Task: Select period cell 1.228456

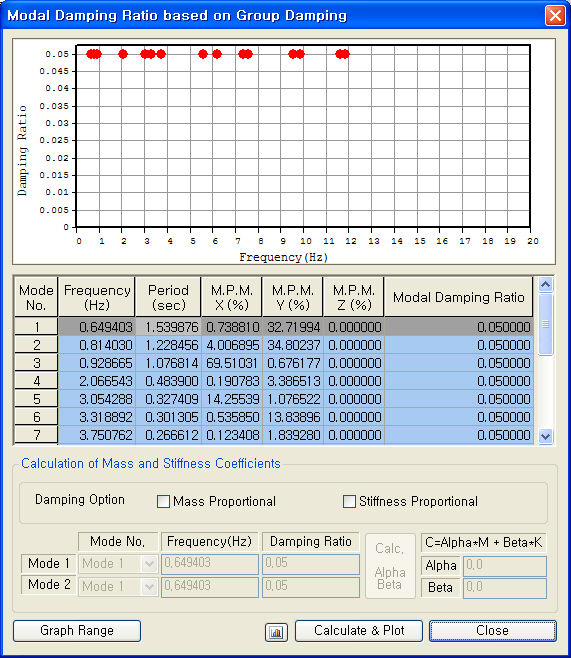Action: [168, 345]
